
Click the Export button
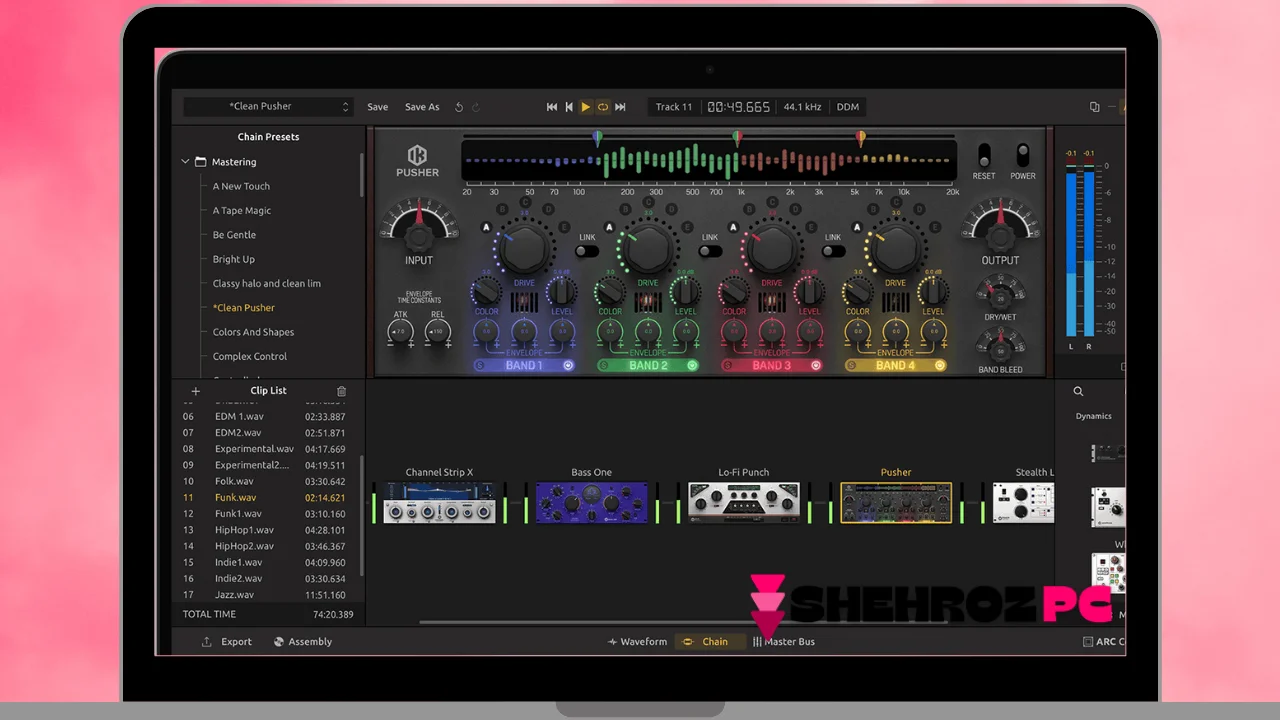click(x=227, y=642)
